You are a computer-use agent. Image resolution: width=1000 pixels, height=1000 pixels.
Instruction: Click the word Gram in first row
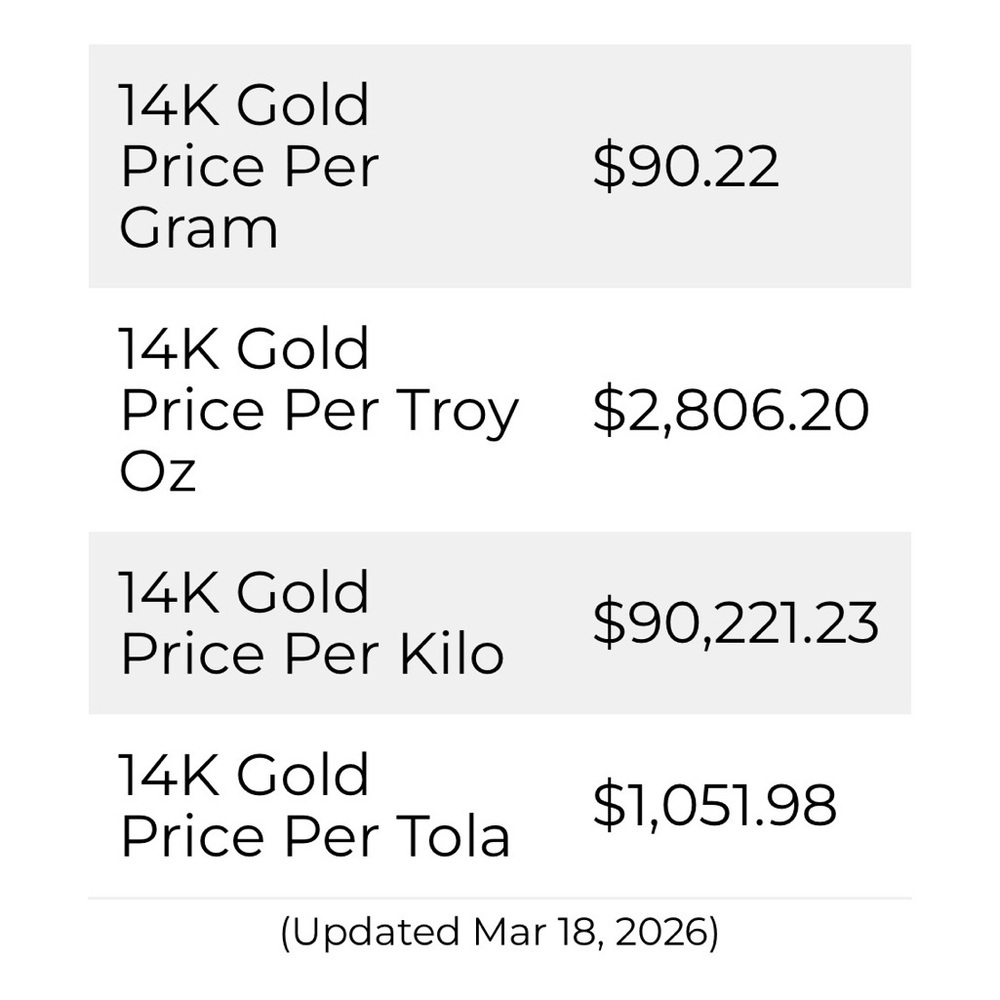198,228
